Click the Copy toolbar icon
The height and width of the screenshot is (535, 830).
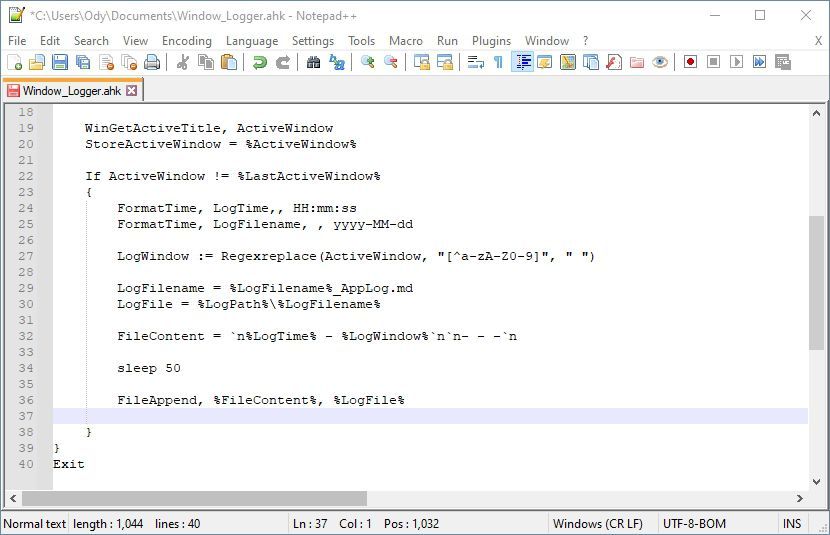click(x=205, y=62)
